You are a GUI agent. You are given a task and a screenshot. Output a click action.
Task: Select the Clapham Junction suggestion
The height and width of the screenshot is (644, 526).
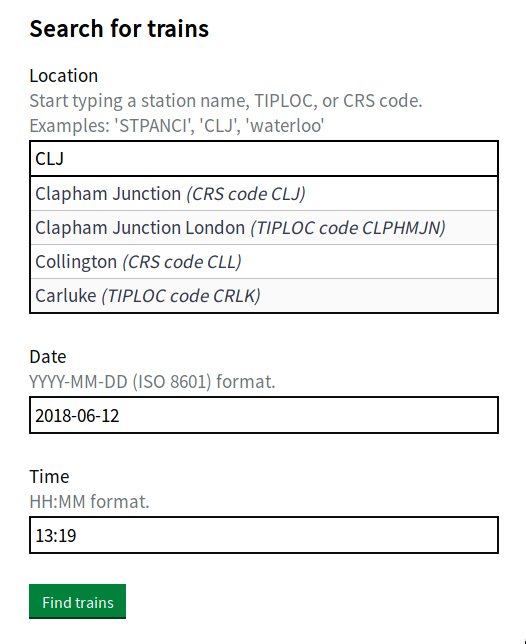pyautogui.click(x=264, y=194)
